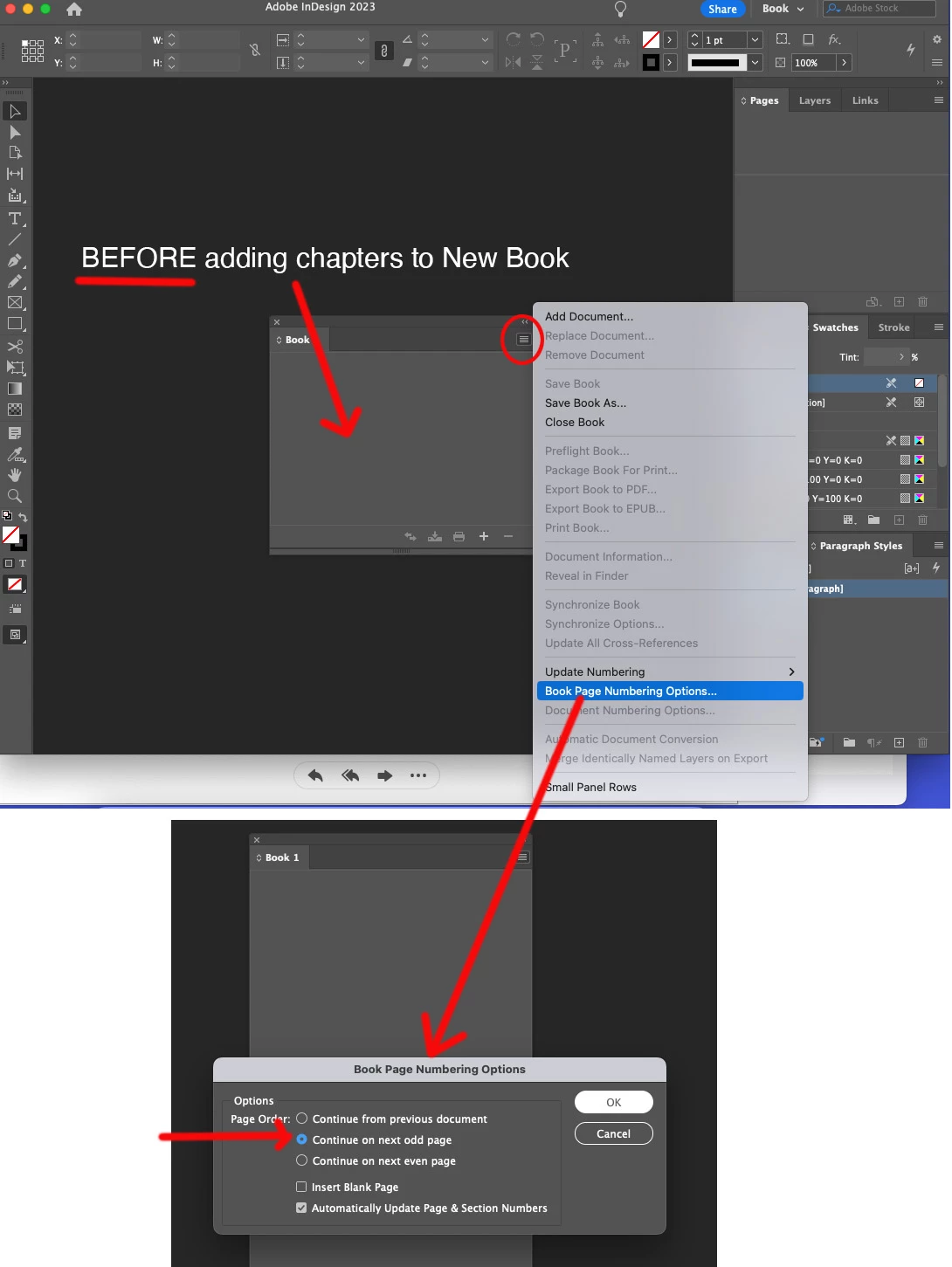
Task: Click the Home icon in title bar
Action: [74, 9]
